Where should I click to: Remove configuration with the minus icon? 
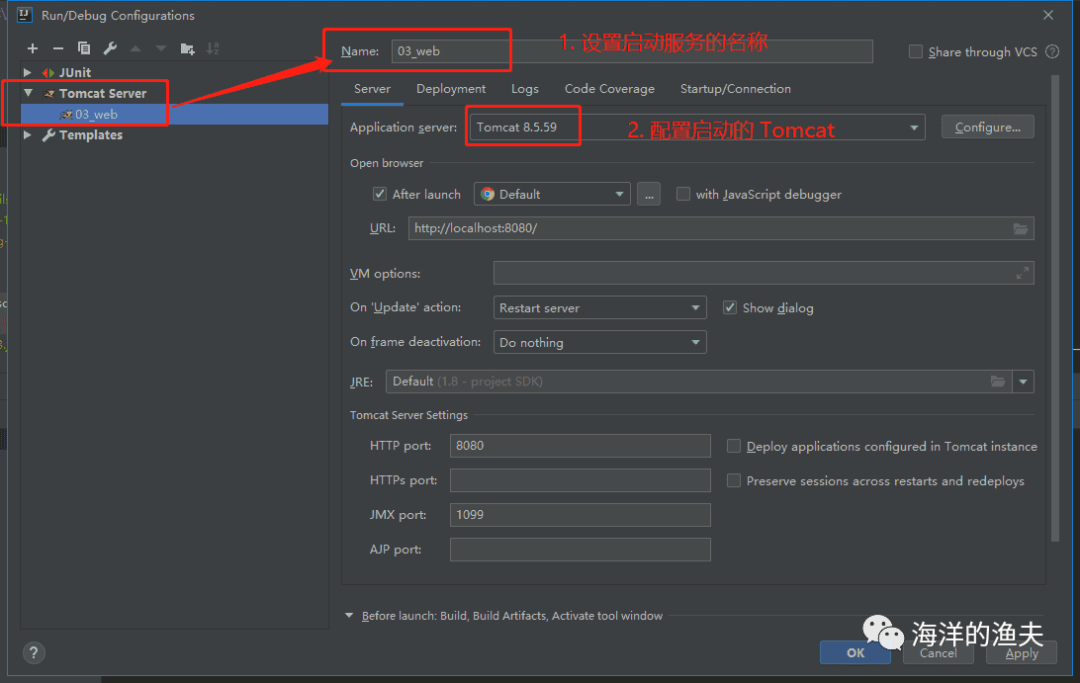coord(58,48)
